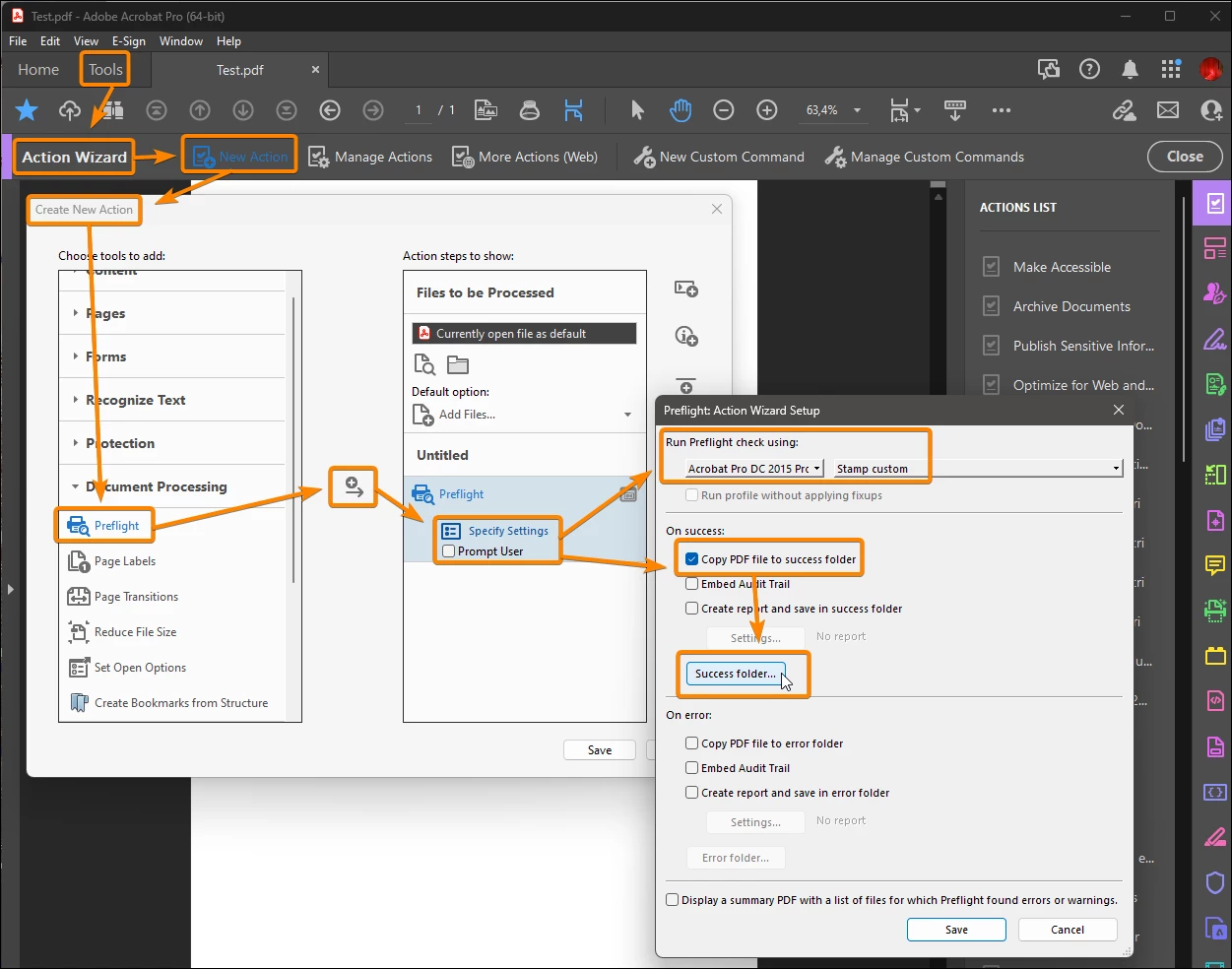The height and width of the screenshot is (969, 1232).
Task: Expand the Forms tool category
Action: tap(75, 356)
